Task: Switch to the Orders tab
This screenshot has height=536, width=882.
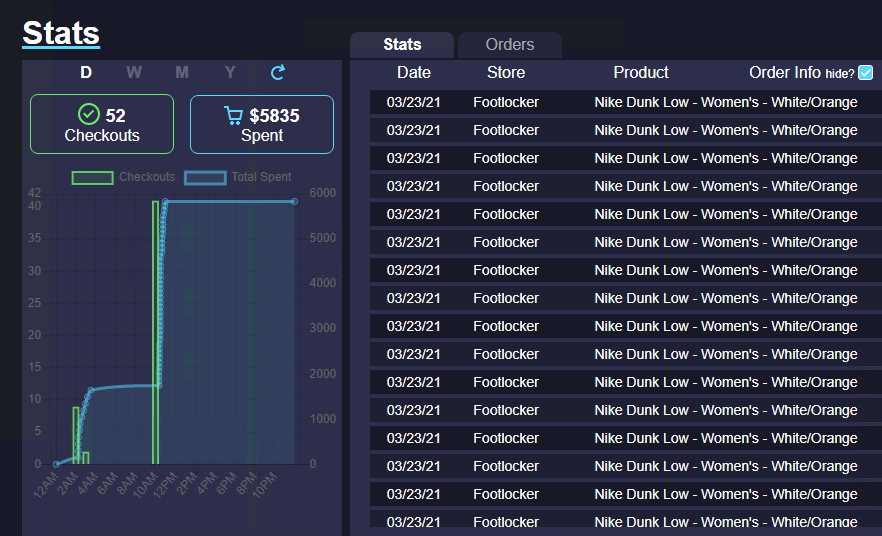Action: [510, 44]
